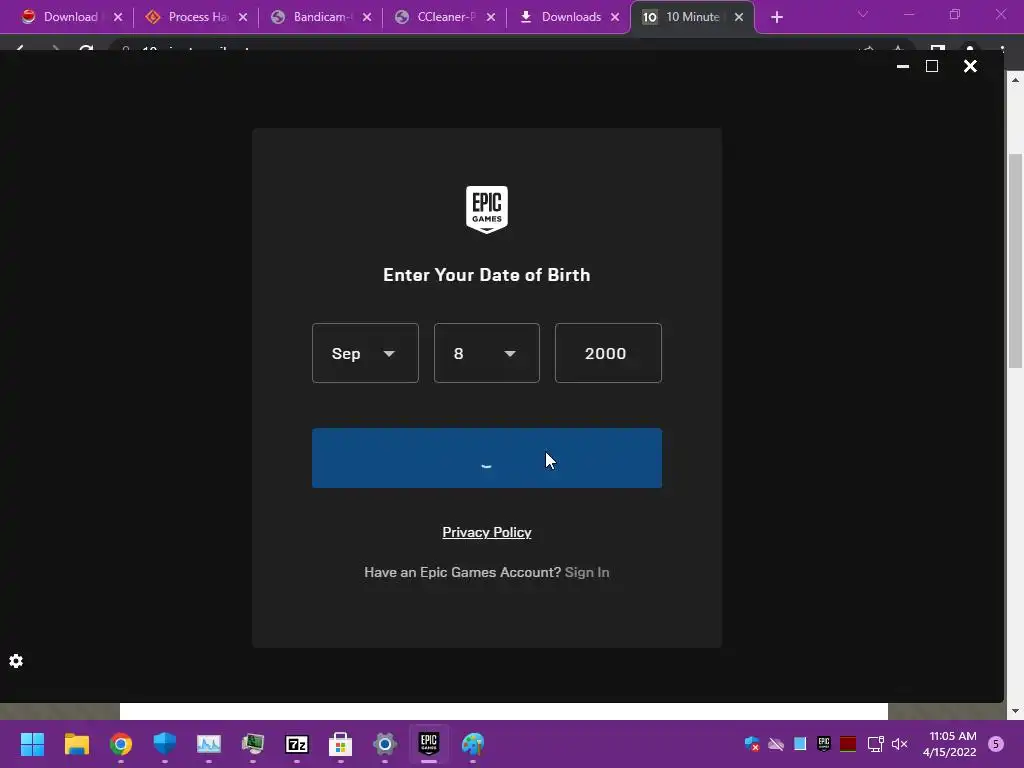Close the CCleaner tab
This screenshot has height=768, width=1024.
point(491,17)
